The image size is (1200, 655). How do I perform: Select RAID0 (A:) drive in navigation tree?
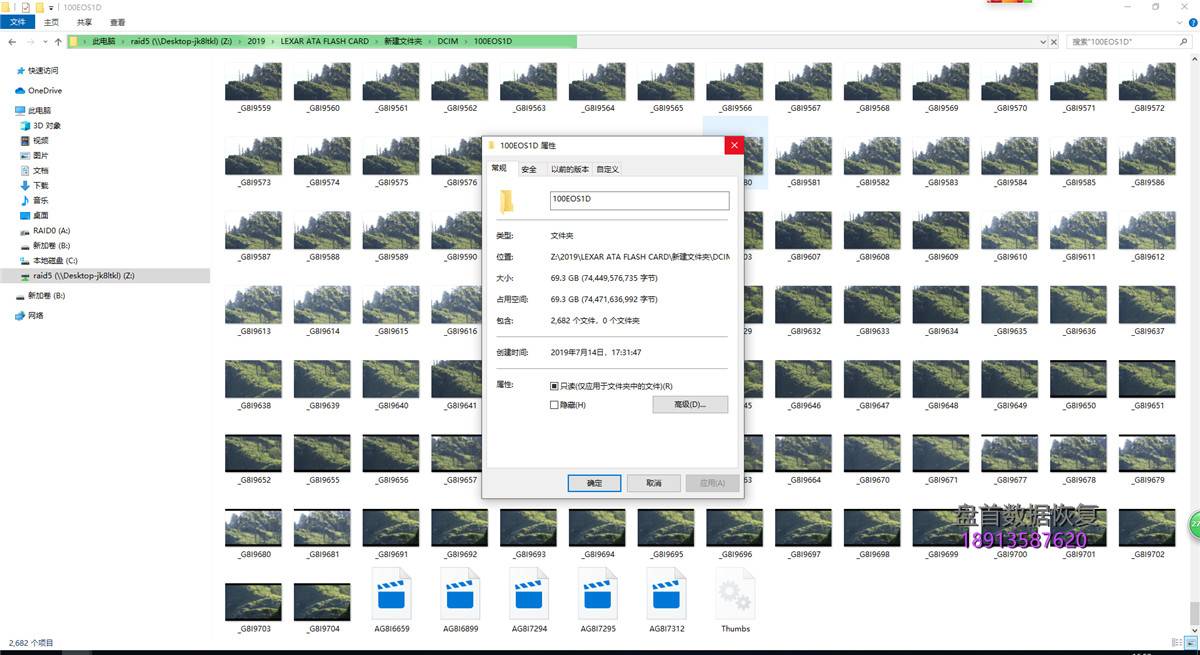51,231
